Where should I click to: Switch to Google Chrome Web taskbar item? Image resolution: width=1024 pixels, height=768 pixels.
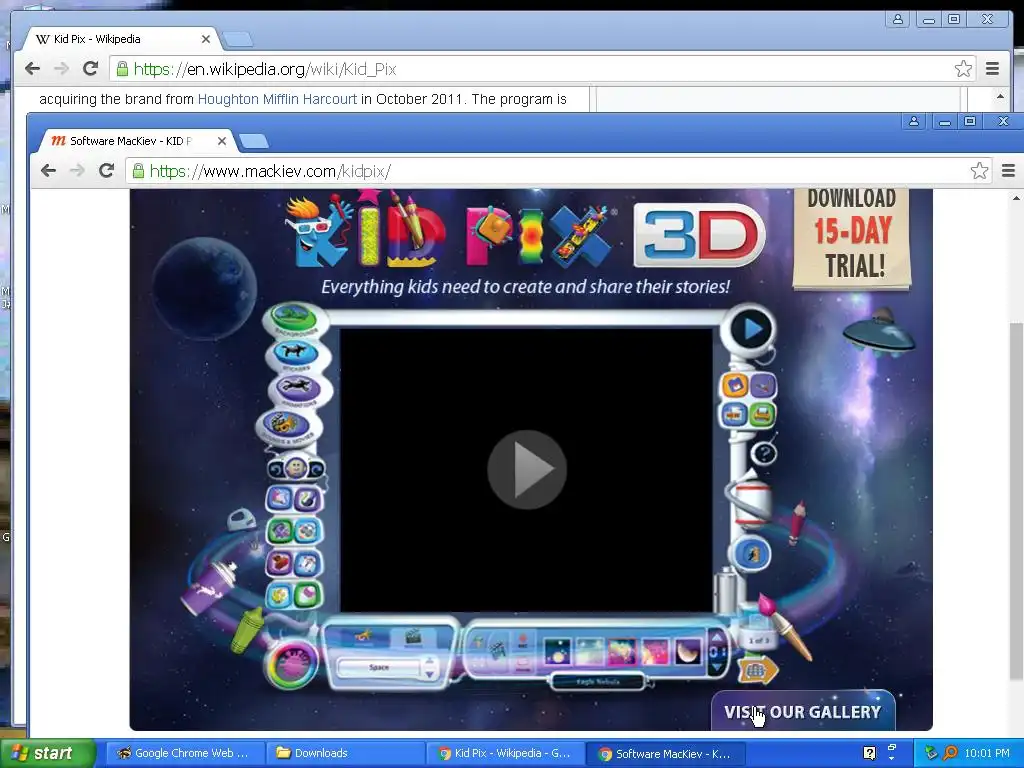pyautogui.click(x=184, y=753)
